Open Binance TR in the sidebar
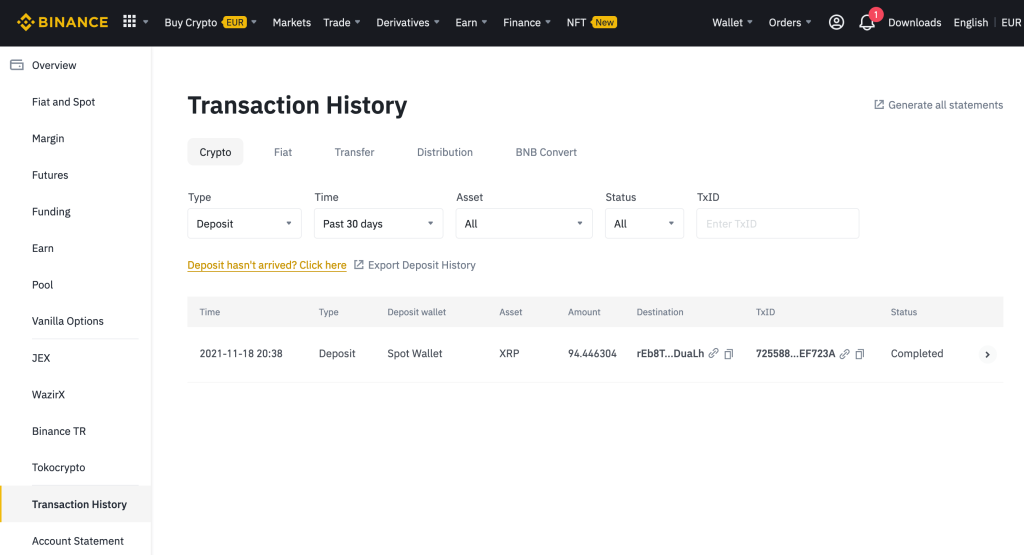The height and width of the screenshot is (555, 1024). click(x=59, y=431)
